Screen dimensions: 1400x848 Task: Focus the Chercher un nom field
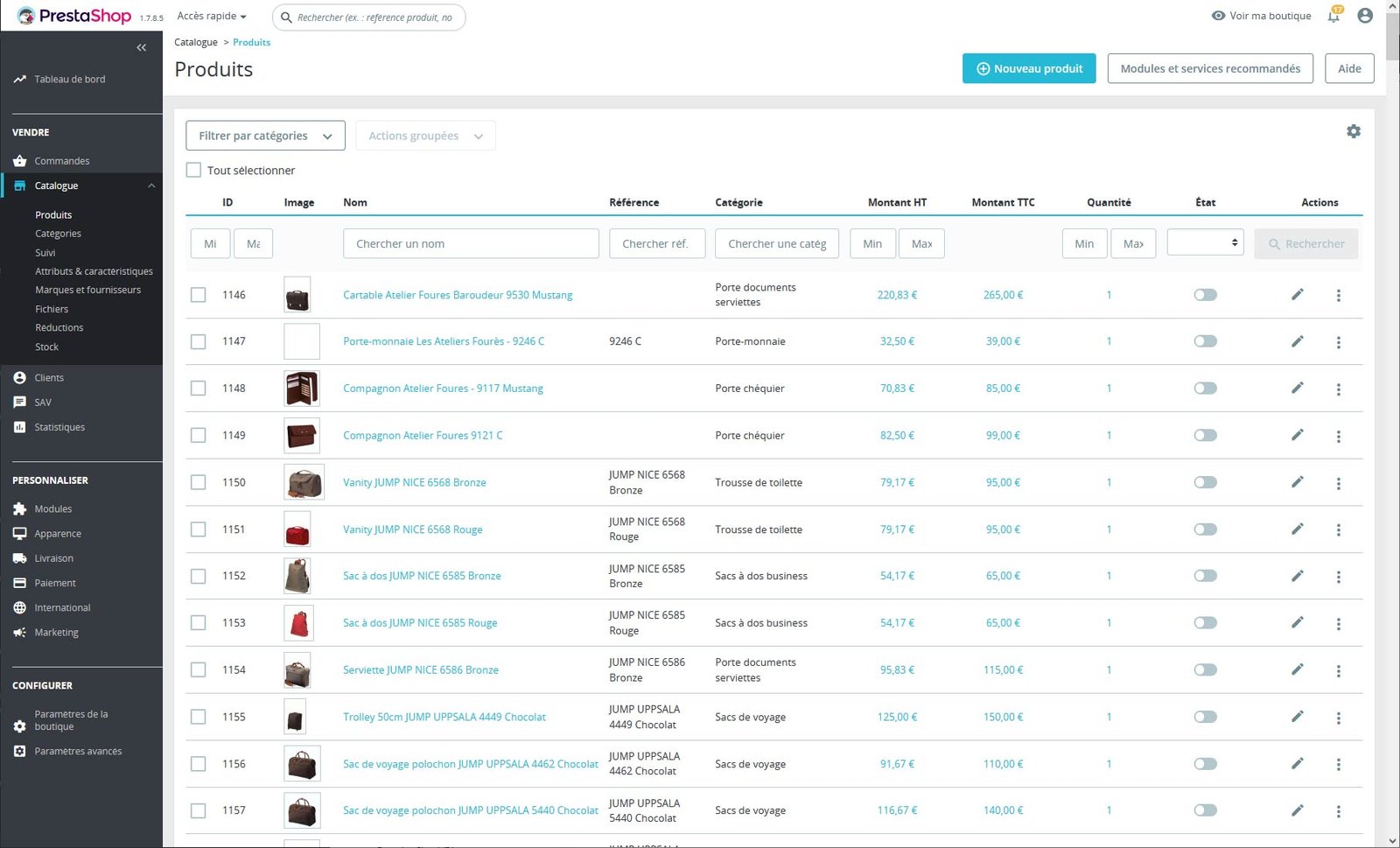tap(471, 244)
